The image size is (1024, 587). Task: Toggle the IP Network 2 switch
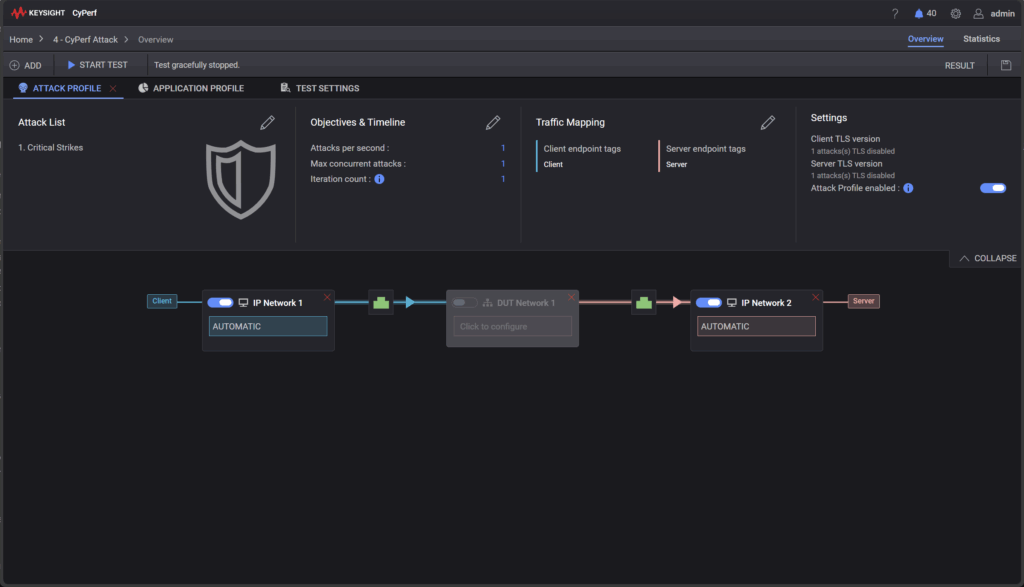click(x=709, y=302)
